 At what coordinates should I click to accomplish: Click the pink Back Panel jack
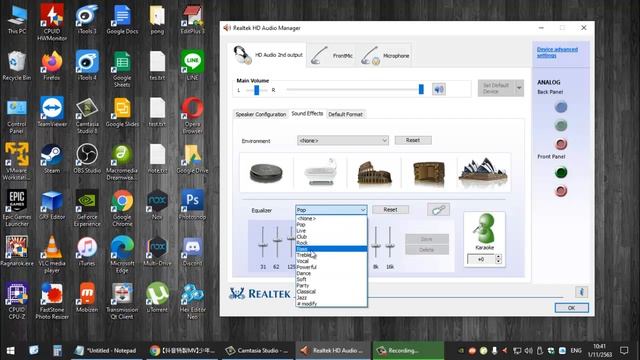click(x=561, y=144)
